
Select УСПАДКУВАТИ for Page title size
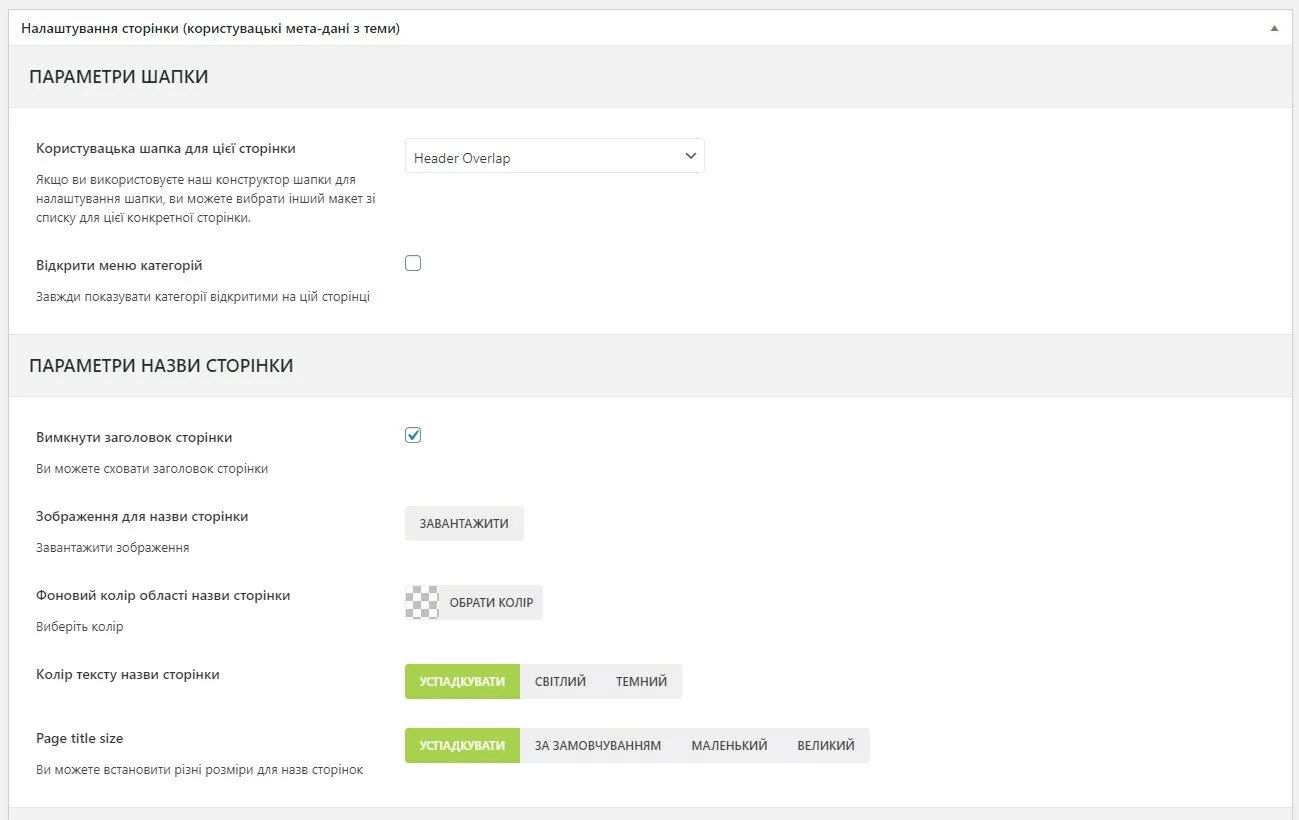tap(462, 746)
